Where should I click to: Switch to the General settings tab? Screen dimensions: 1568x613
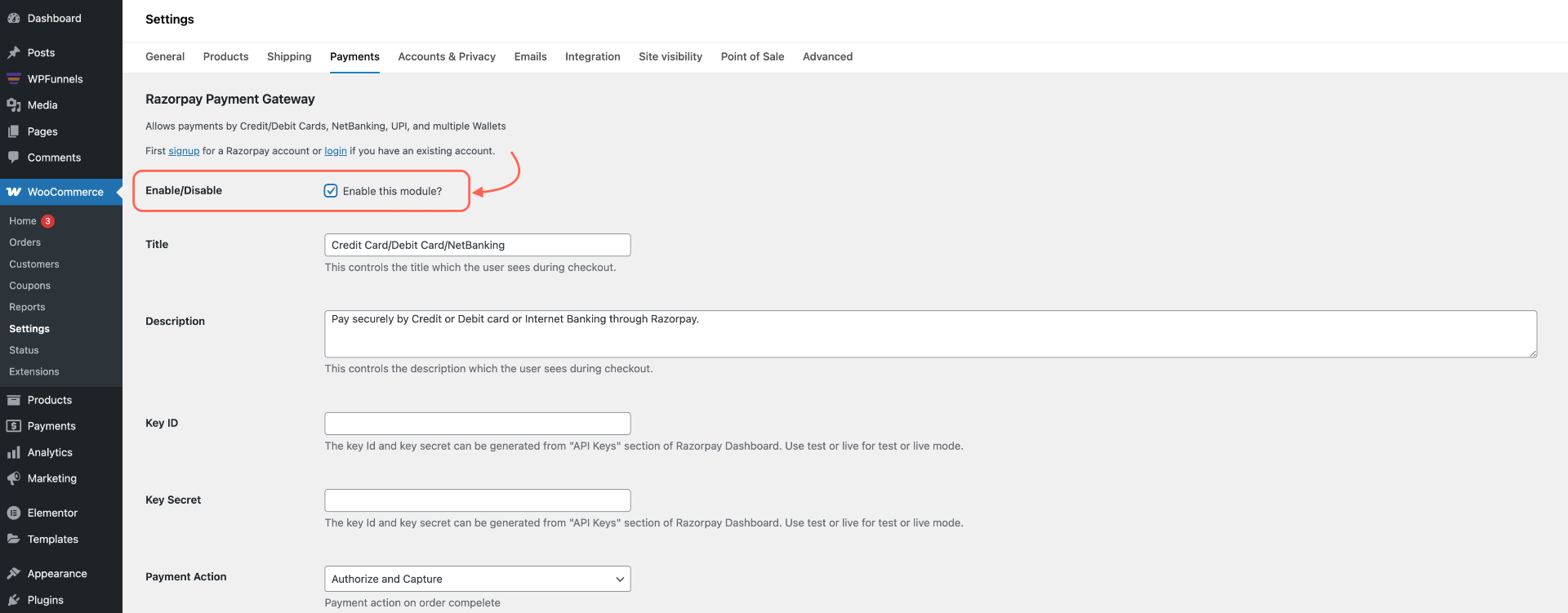coord(165,56)
